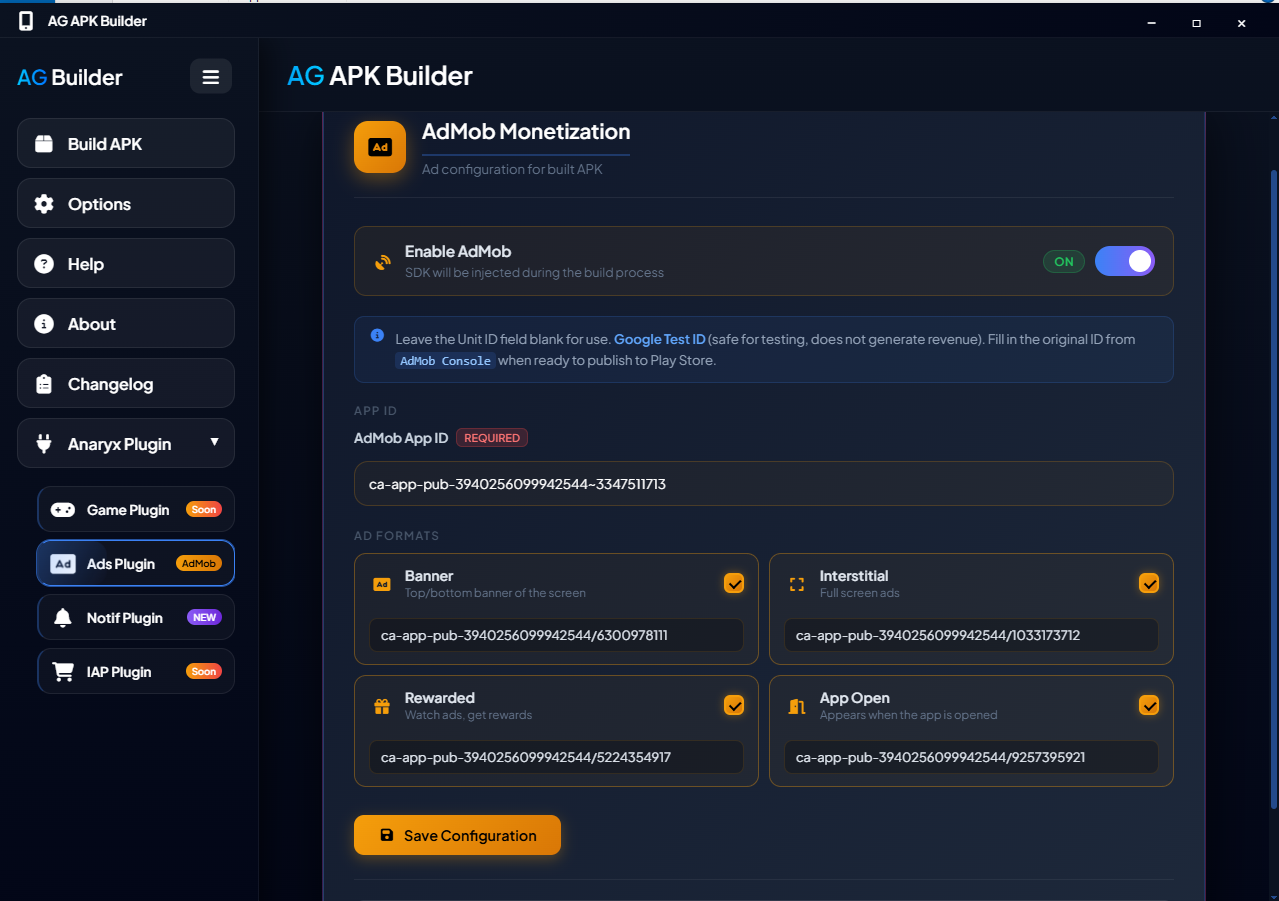View the Changelog section

click(x=126, y=384)
